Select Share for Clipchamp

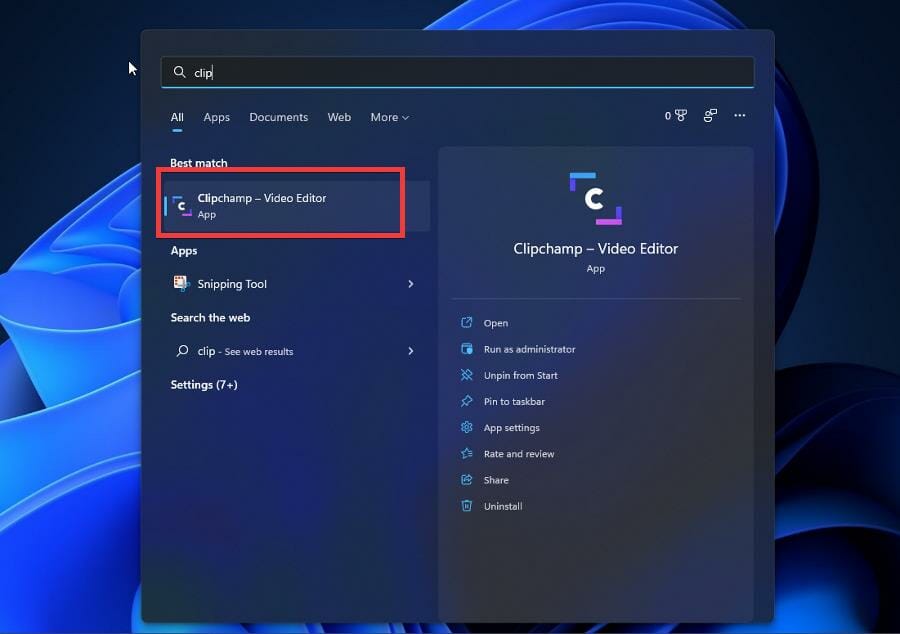496,480
